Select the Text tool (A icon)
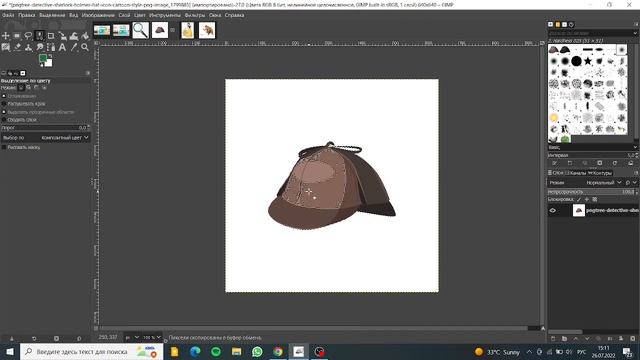The height and width of the screenshot is (360, 640). 62,47
